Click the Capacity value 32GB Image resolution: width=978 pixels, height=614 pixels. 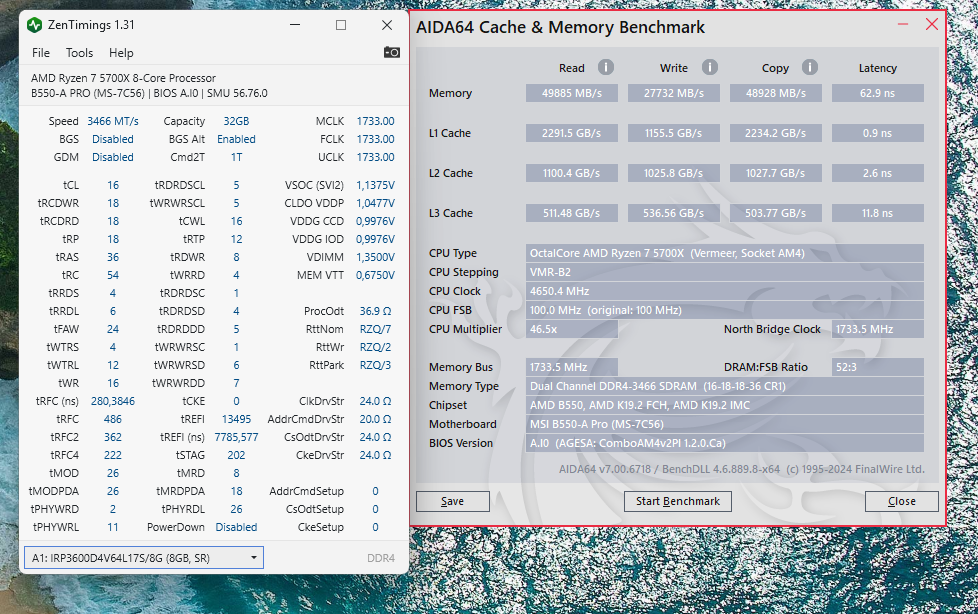click(236, 121)
